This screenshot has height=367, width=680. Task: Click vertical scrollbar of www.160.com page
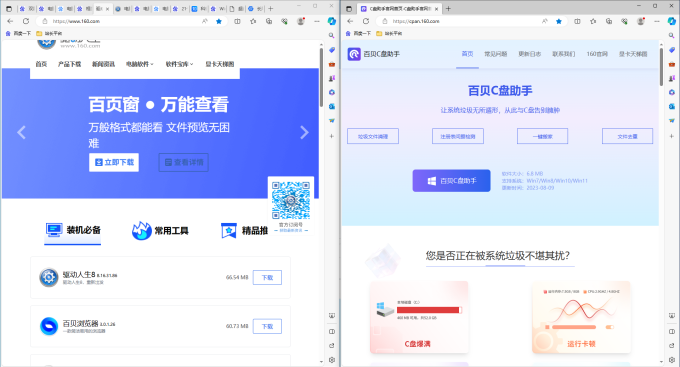(x=321, y=77)
